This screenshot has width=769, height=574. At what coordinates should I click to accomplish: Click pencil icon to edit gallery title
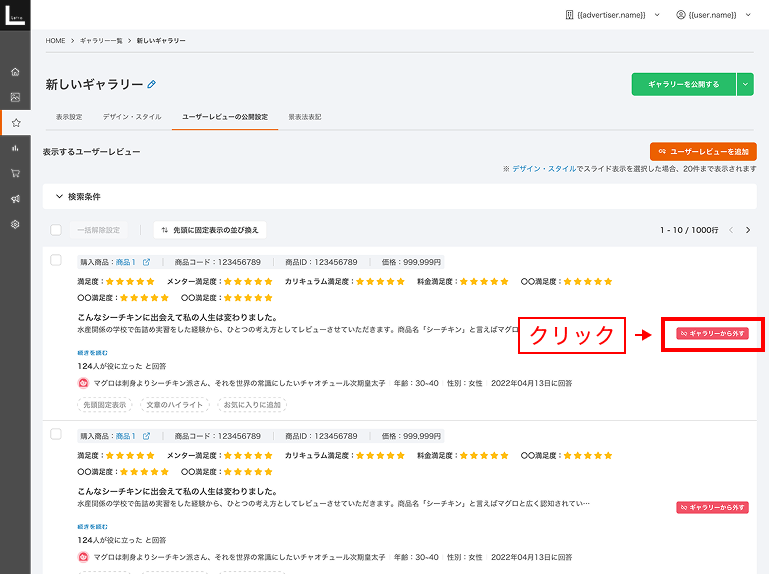point(152,84)
